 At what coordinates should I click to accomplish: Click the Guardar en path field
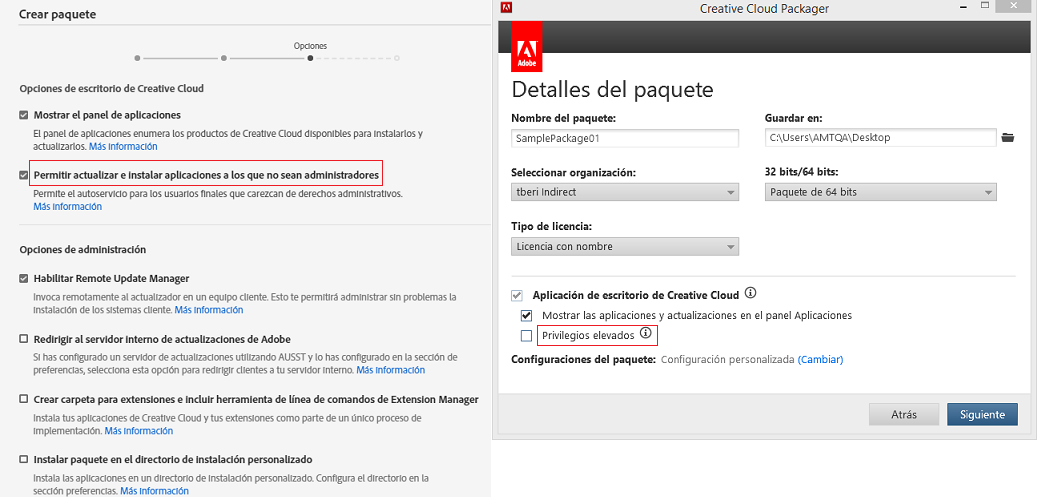click(x=880, y=137)
